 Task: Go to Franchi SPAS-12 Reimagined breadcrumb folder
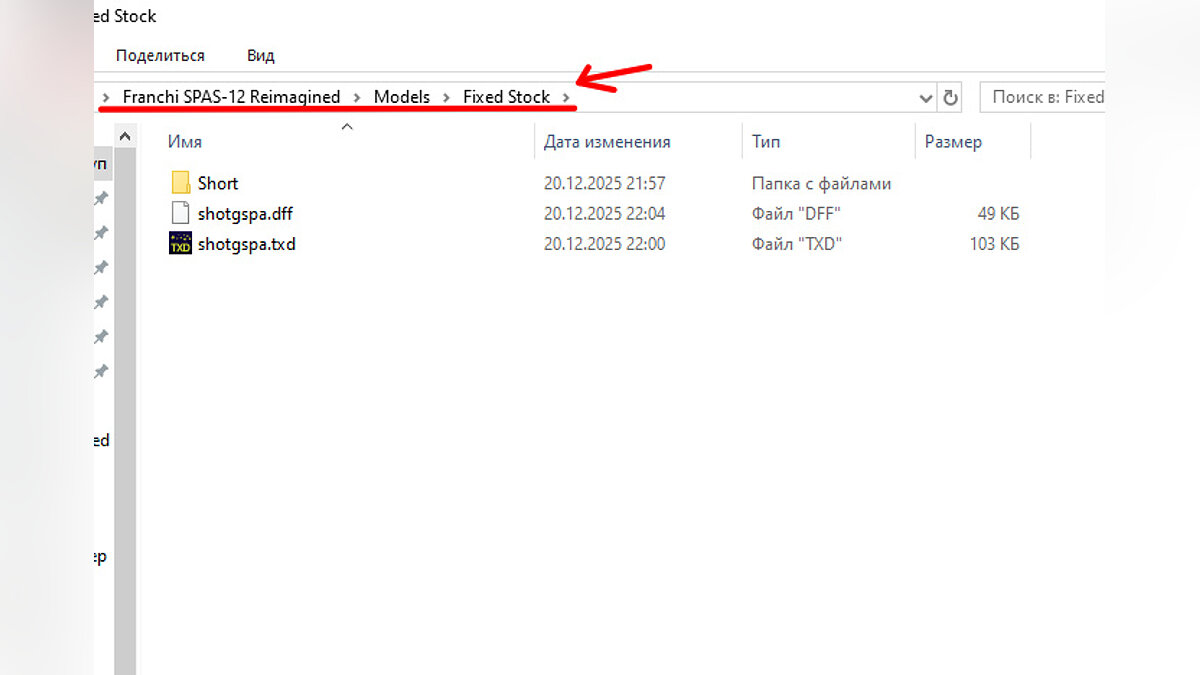click(x=231, y=97)
